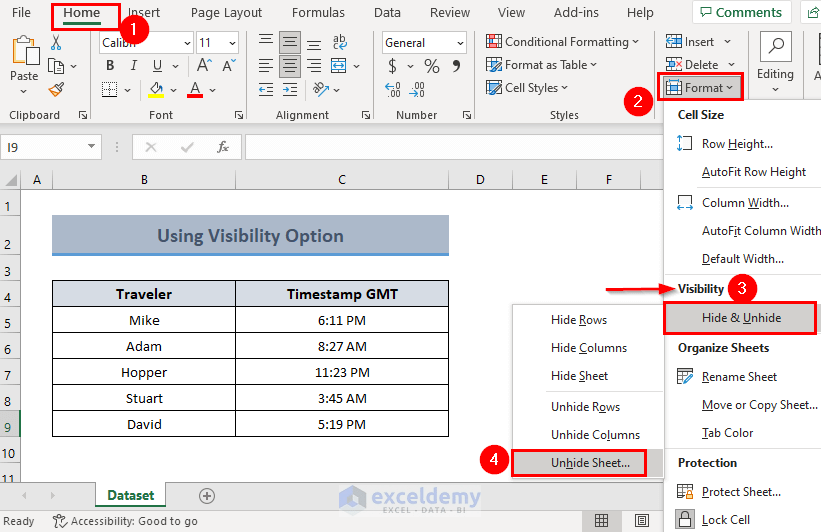Image resolution: width=821 pixels, height=532 pixels.
Task: Increase font size with larger A icon
Action: tap(204, 65)
